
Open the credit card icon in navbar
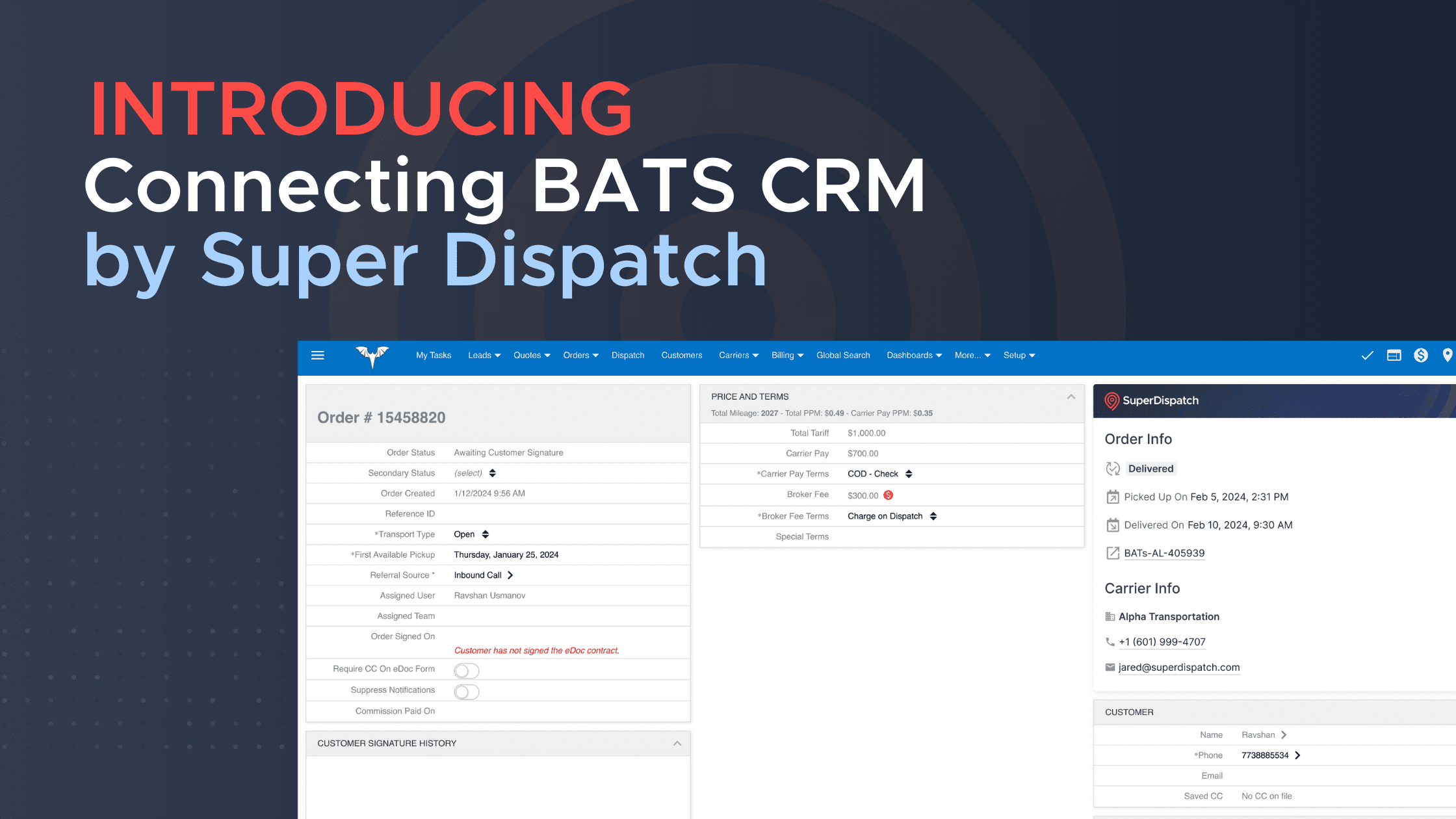pyautogui.click(x=1394, y=356)
